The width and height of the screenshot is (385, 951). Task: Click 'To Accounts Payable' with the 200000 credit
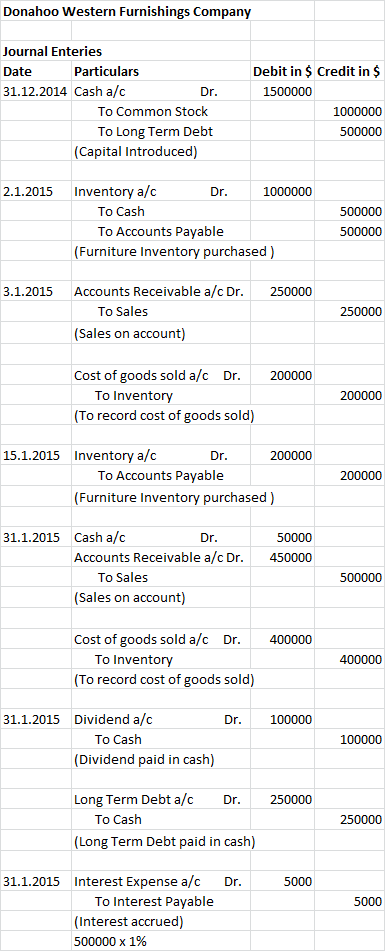[x=161, y=476]
